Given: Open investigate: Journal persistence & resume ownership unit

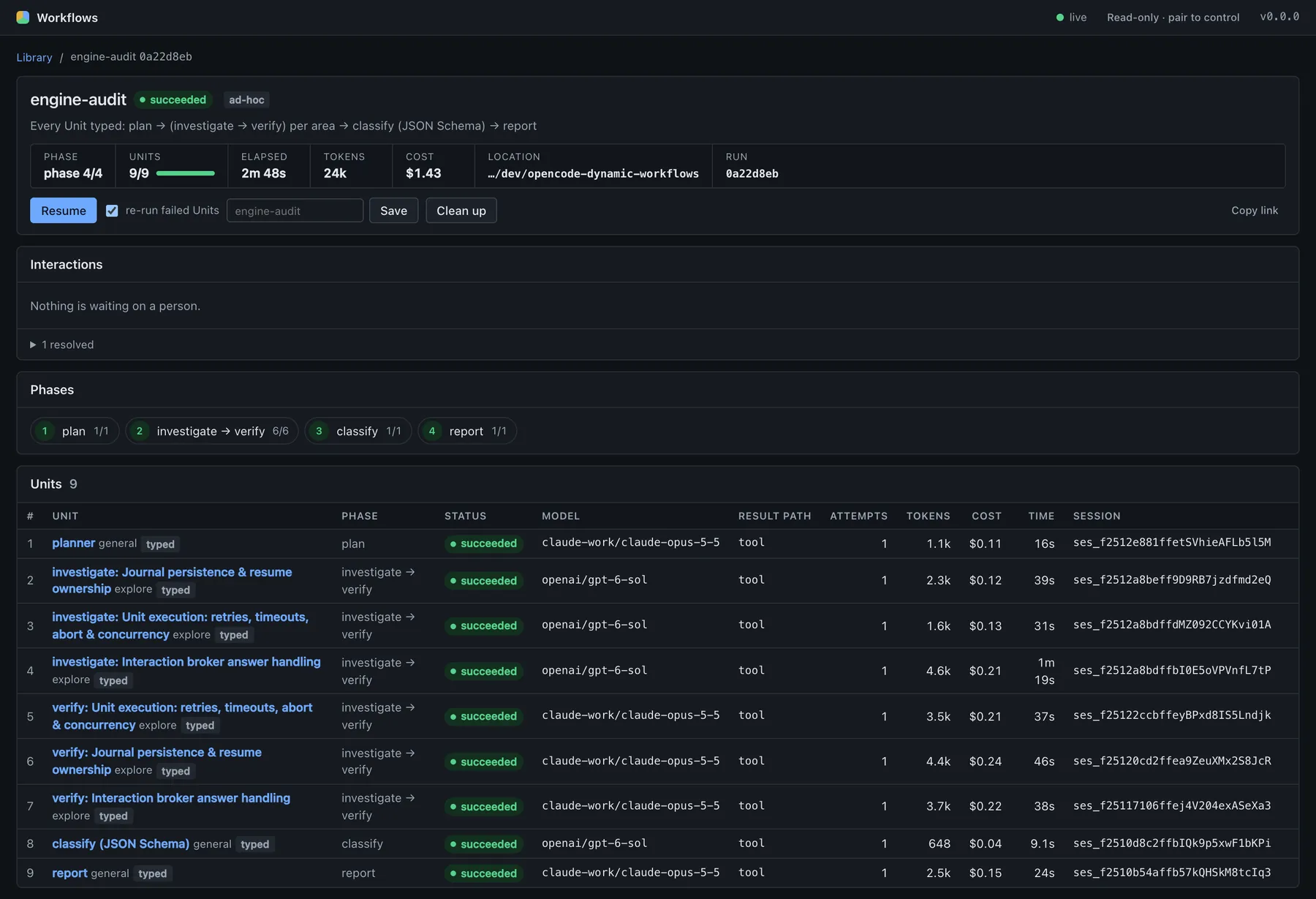Looking at the screenshot, I should point(172,580).
